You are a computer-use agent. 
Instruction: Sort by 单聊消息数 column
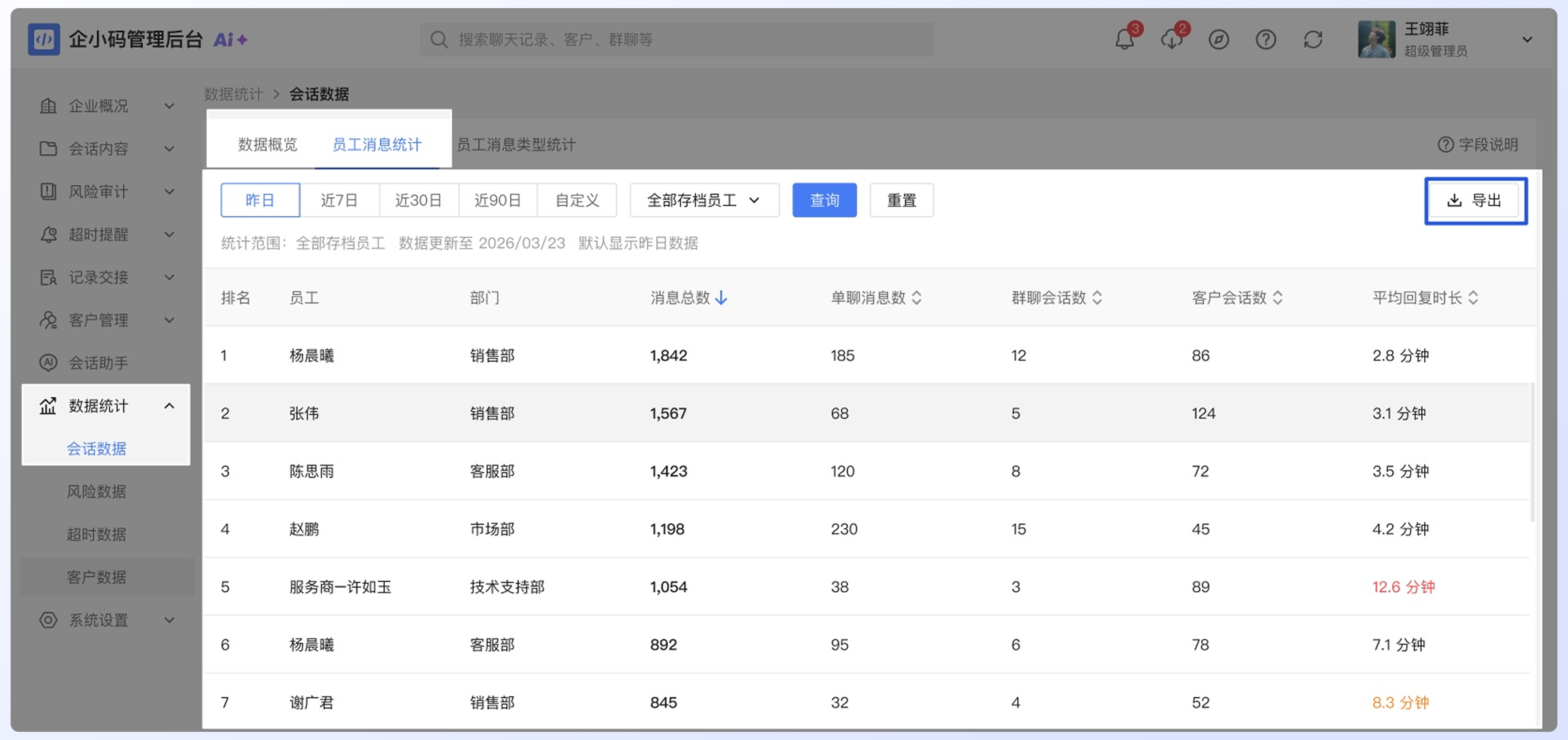pyautogui.click(x=917, y=298)
